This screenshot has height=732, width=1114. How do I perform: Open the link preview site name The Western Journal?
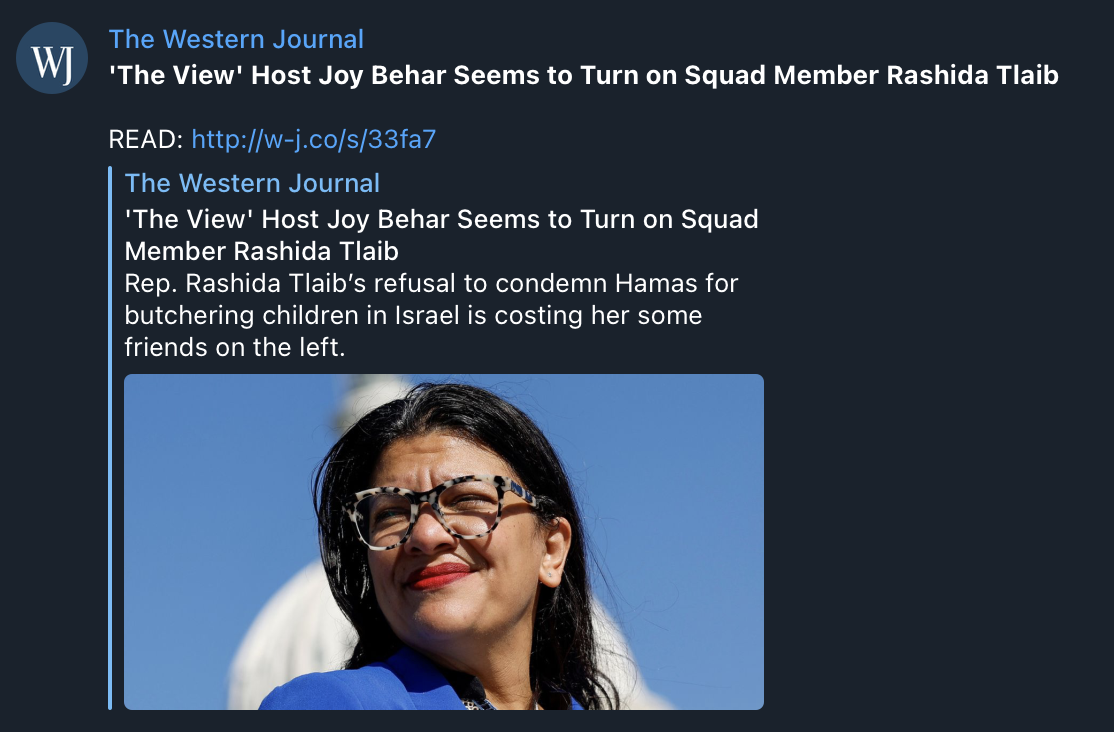(252, 183)
